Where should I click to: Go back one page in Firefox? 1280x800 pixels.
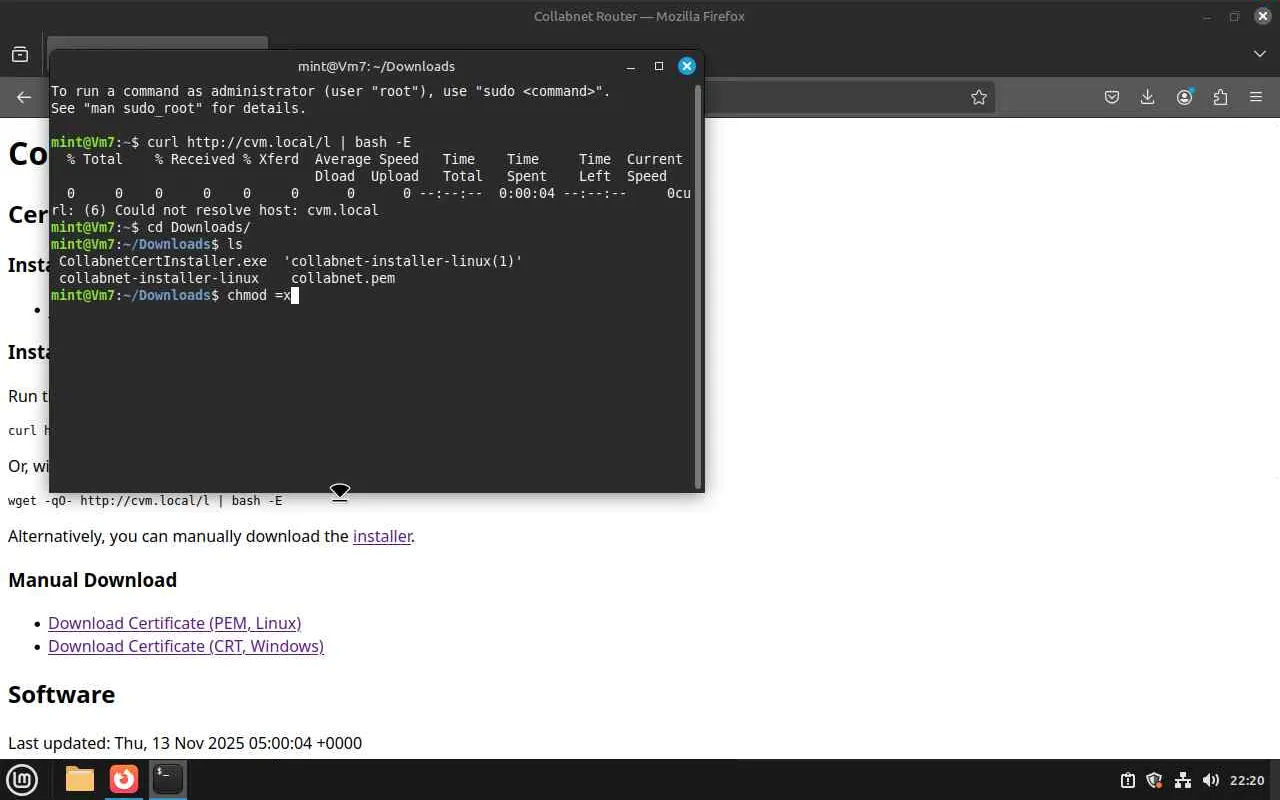pos(24,97)
